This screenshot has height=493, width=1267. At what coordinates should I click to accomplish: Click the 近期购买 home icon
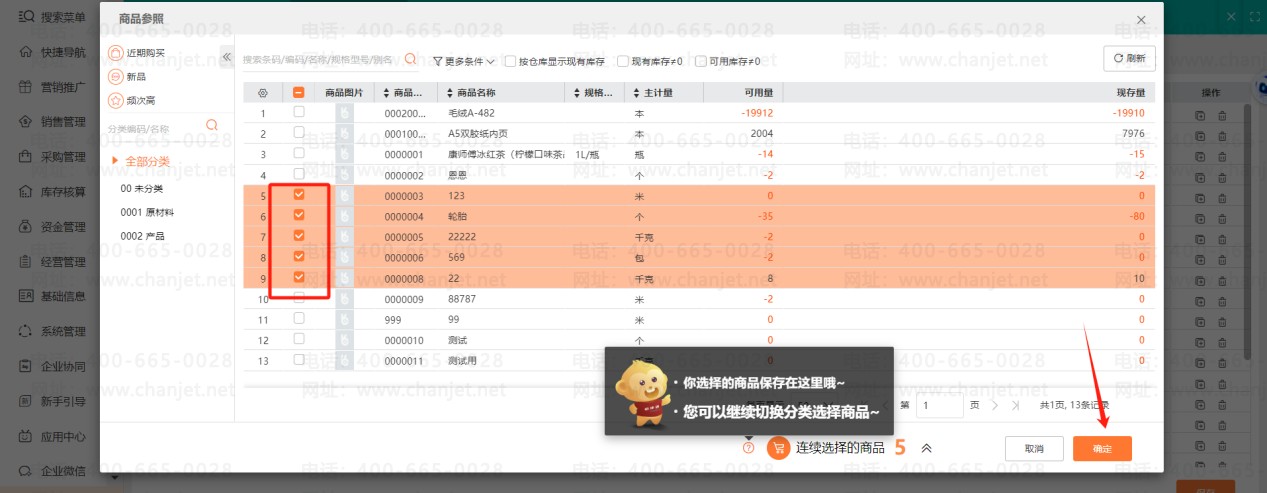click(115, 52)
